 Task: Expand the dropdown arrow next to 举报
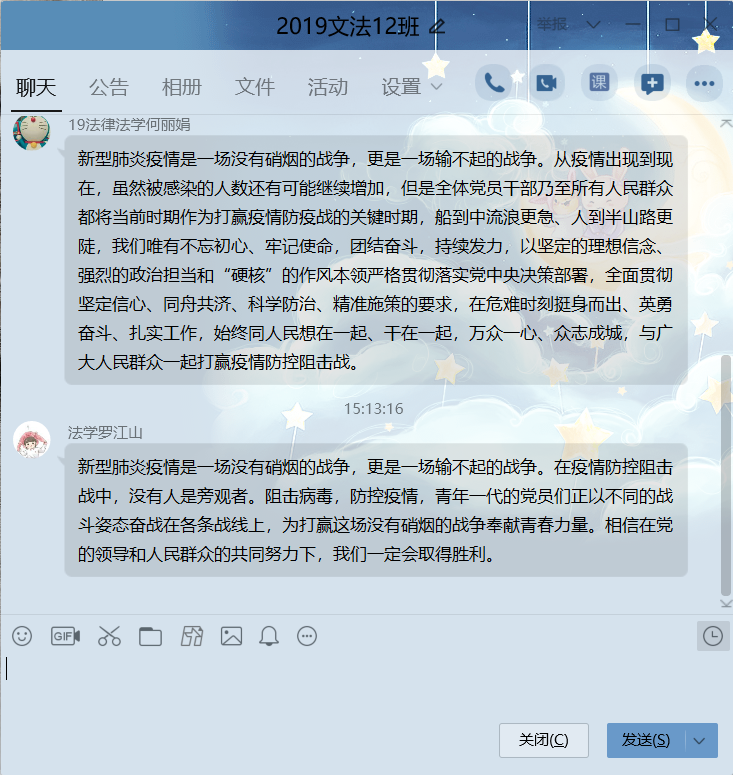(593, 24)
